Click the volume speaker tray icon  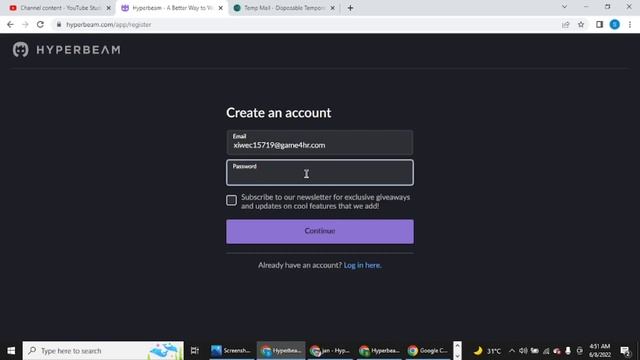523,351
